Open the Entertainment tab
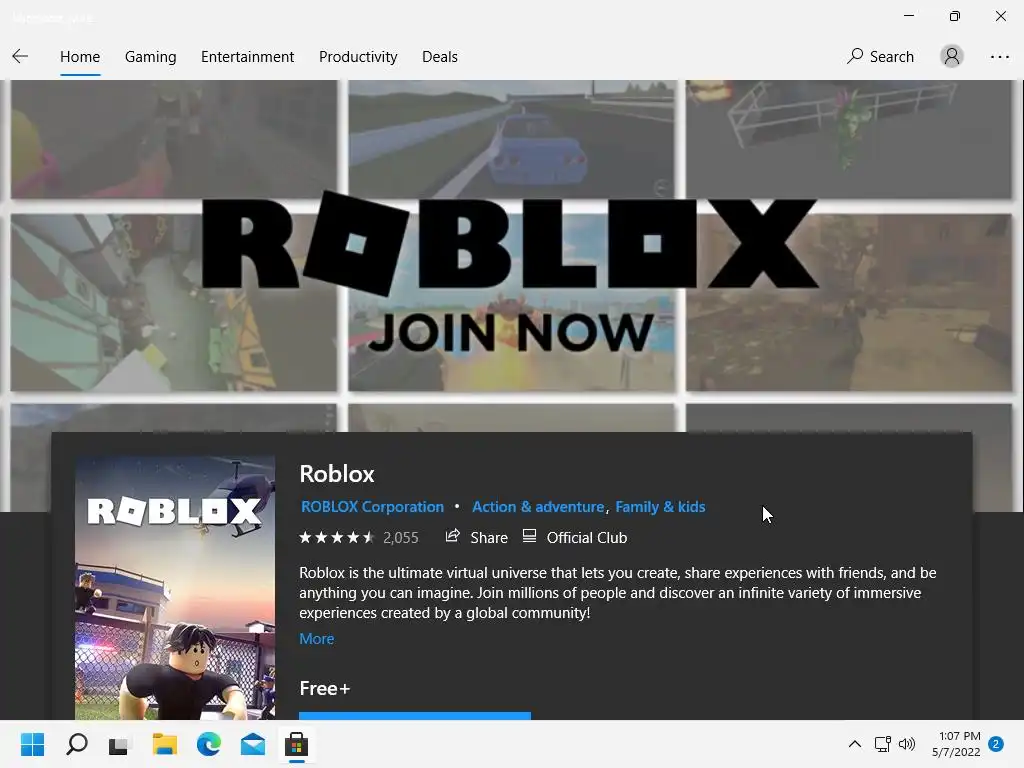Image resolution: width=1024 pixels, height=768 pixels. pos(248,57)
